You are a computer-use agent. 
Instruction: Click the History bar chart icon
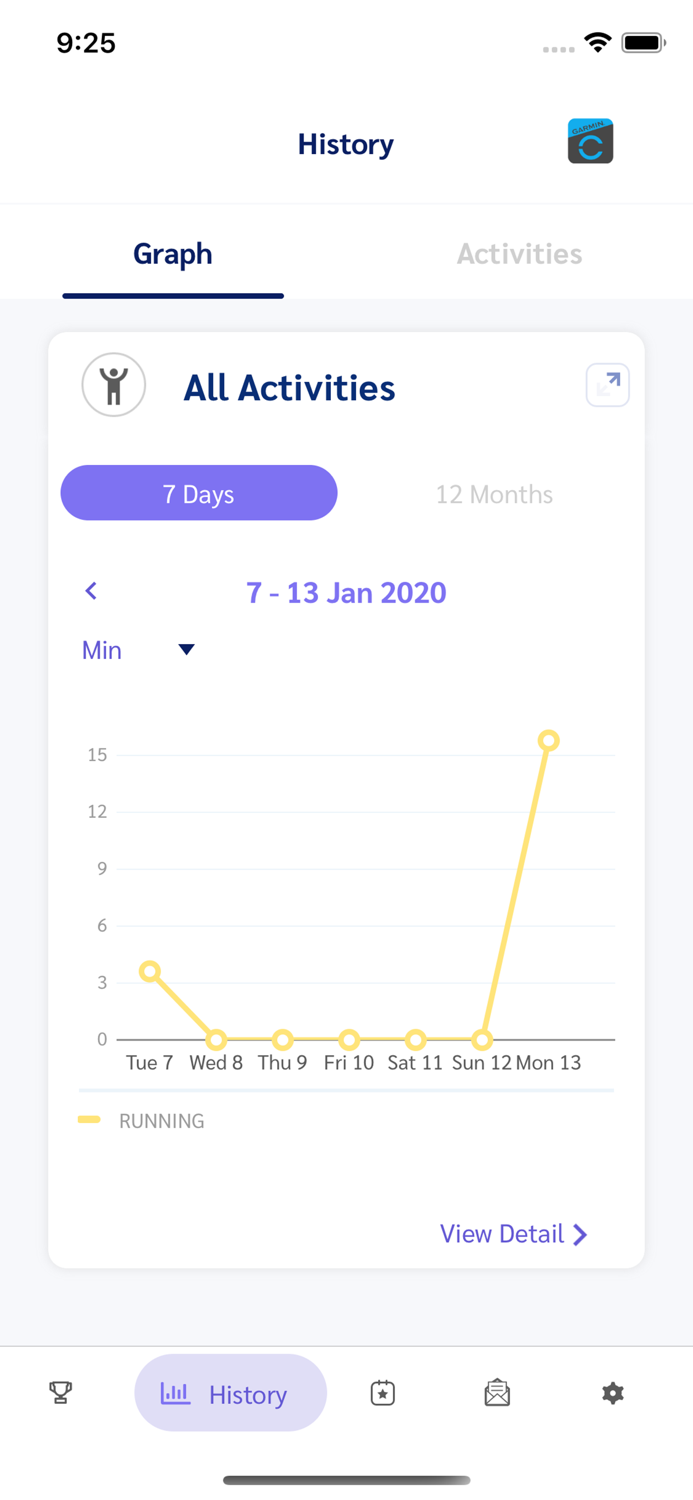(176, 1392)
